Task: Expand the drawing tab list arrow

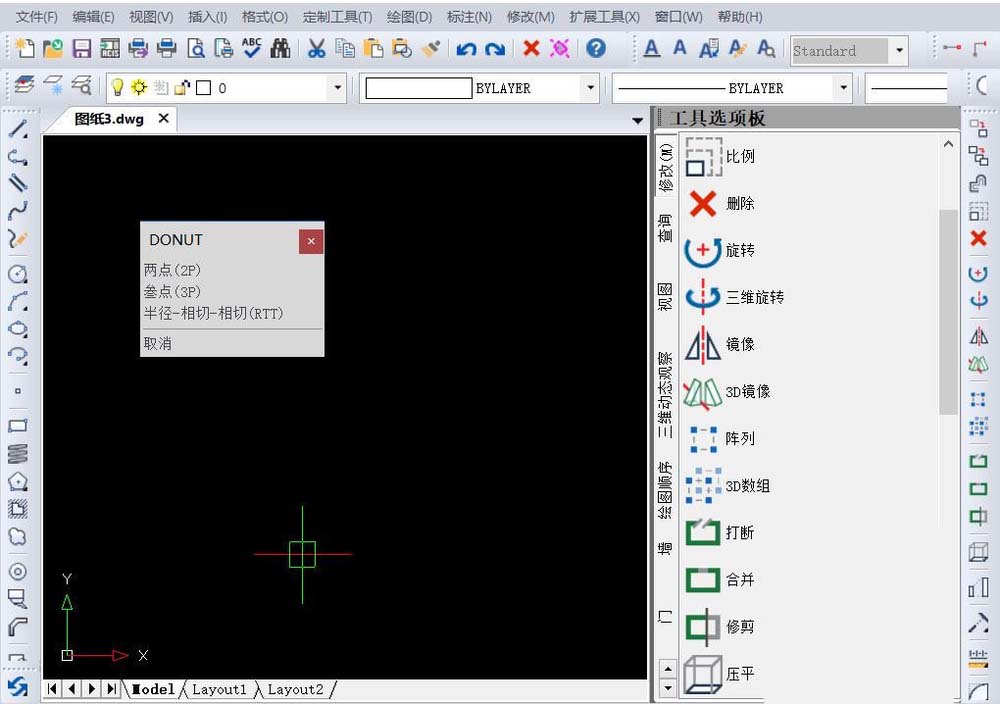Action: (x=637, y=121)
